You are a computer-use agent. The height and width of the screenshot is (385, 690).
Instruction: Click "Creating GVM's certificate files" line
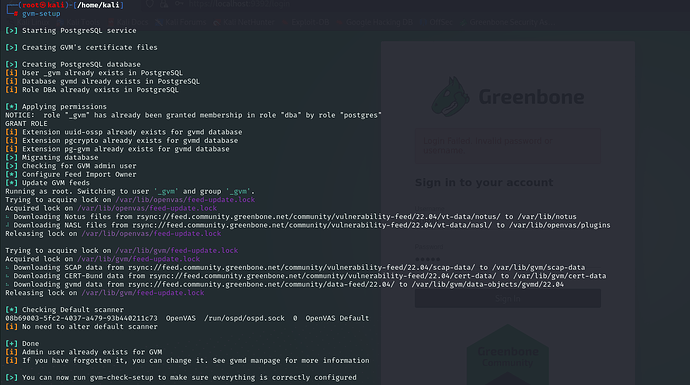[81, 48]
